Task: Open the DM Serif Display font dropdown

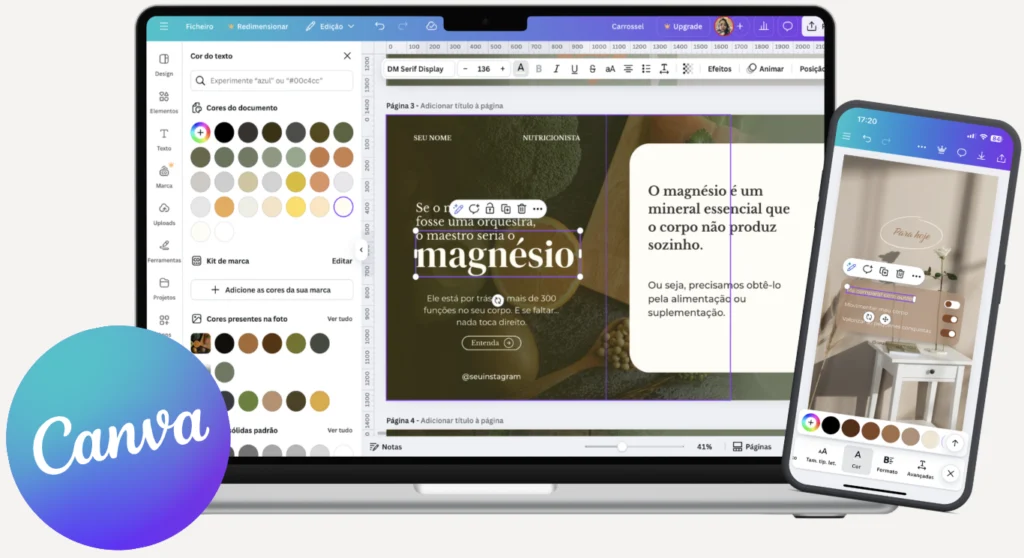Action: tap(416, 69)
